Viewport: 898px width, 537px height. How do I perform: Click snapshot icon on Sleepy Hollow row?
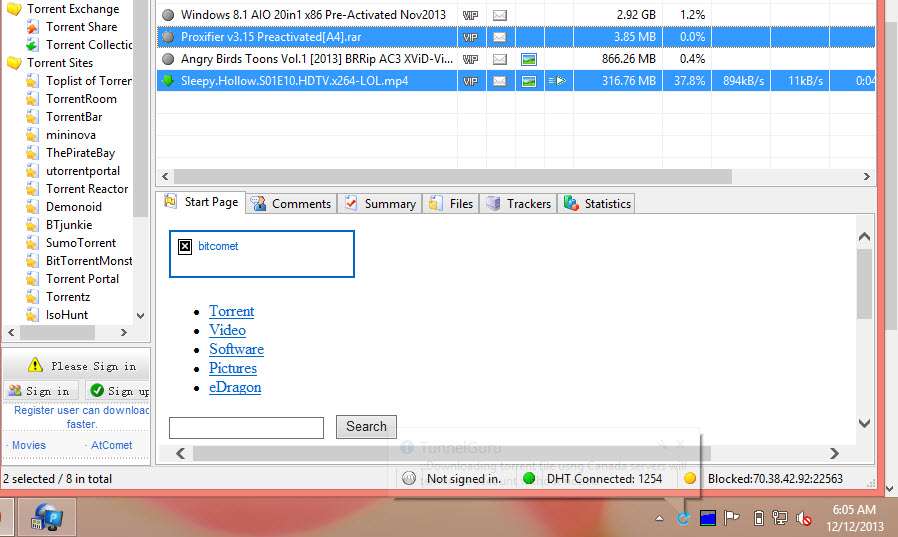[x=529, y=81]
